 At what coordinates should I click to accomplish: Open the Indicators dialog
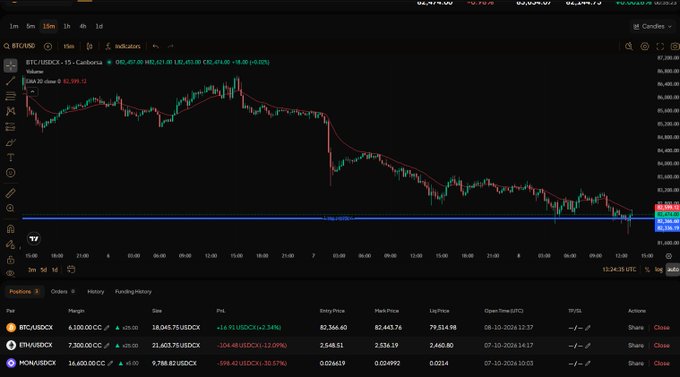[x=123, y=46]
